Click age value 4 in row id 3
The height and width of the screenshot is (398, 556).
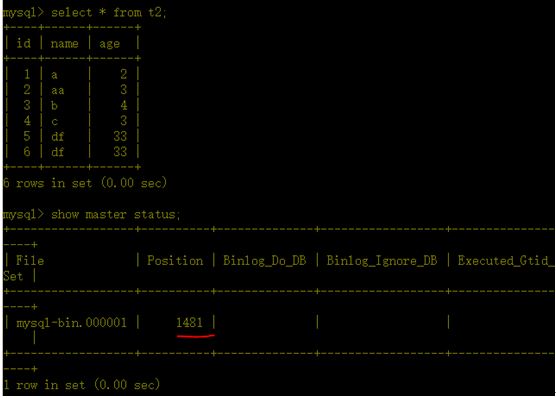123,105
